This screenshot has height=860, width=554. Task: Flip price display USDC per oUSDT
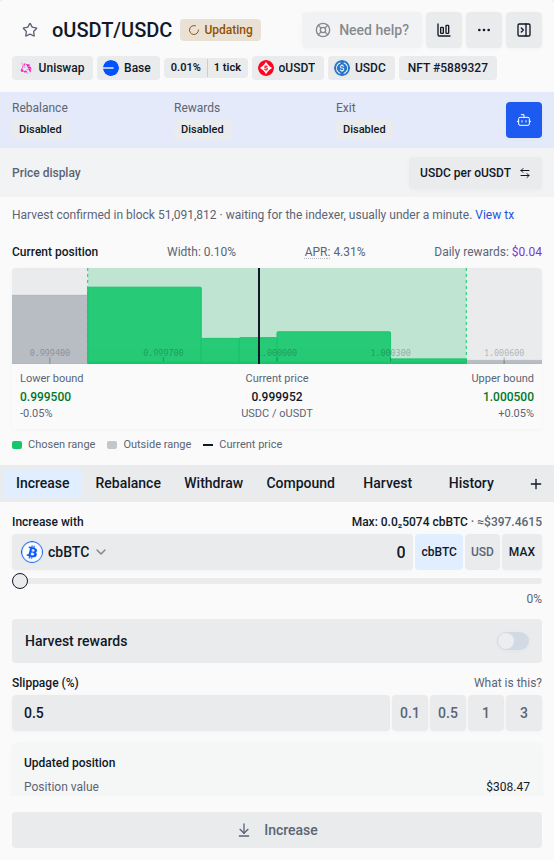pyautogui.click(x=475, y=173)
